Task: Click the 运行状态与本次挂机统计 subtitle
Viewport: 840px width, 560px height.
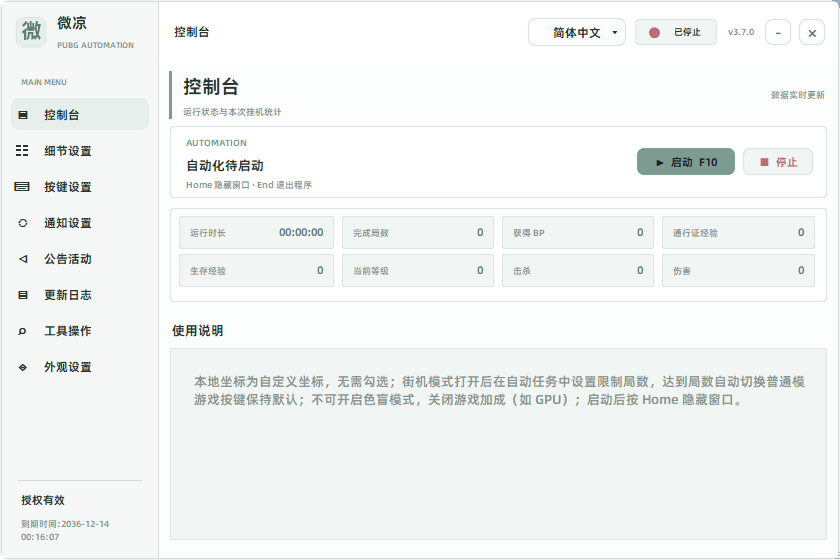Action: pyautogui.click(x=232, y=112)
